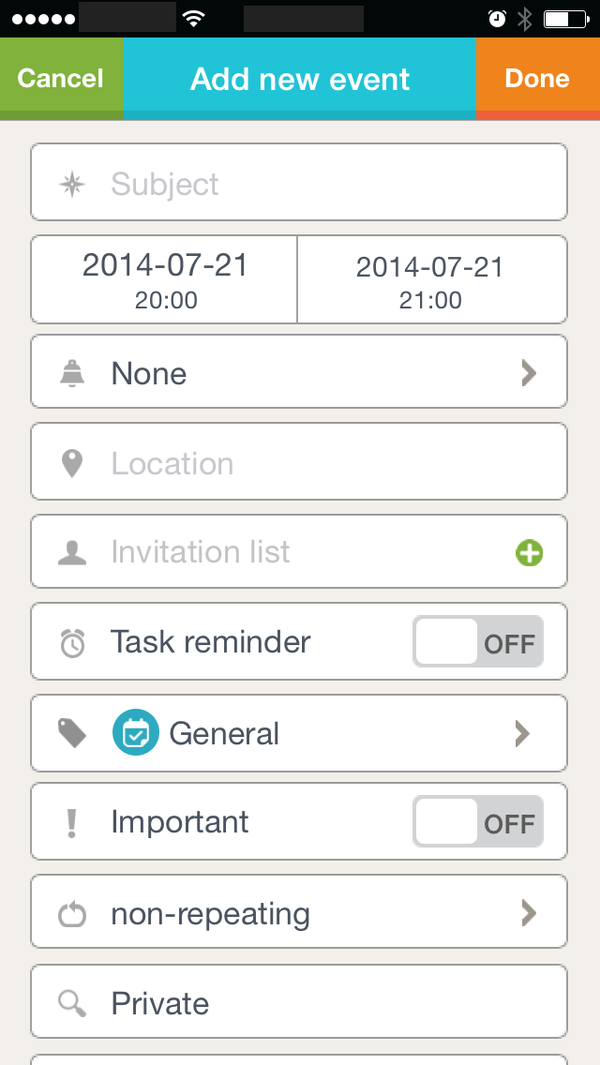
Task: Cancel adding the new event
Action: coord(61,79)
